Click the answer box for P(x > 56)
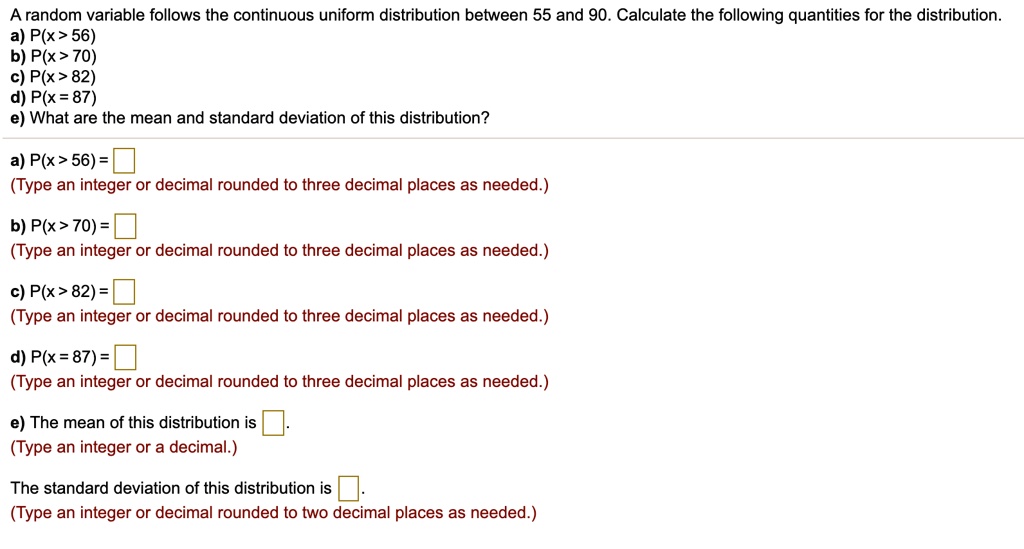 [124, 161]
